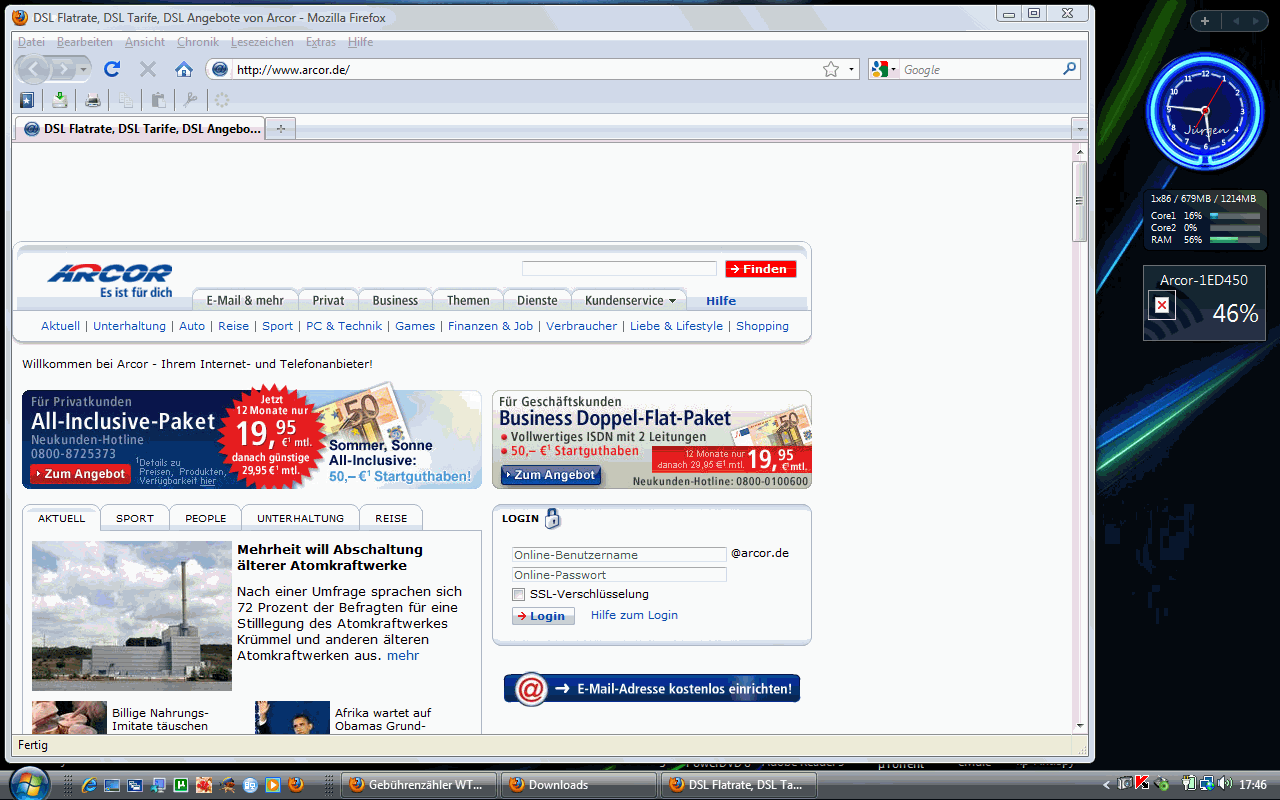This screenshot has height=800, width=1280.
Task: Switch to the Downloads taskbar window
Action: click(579, 785)
